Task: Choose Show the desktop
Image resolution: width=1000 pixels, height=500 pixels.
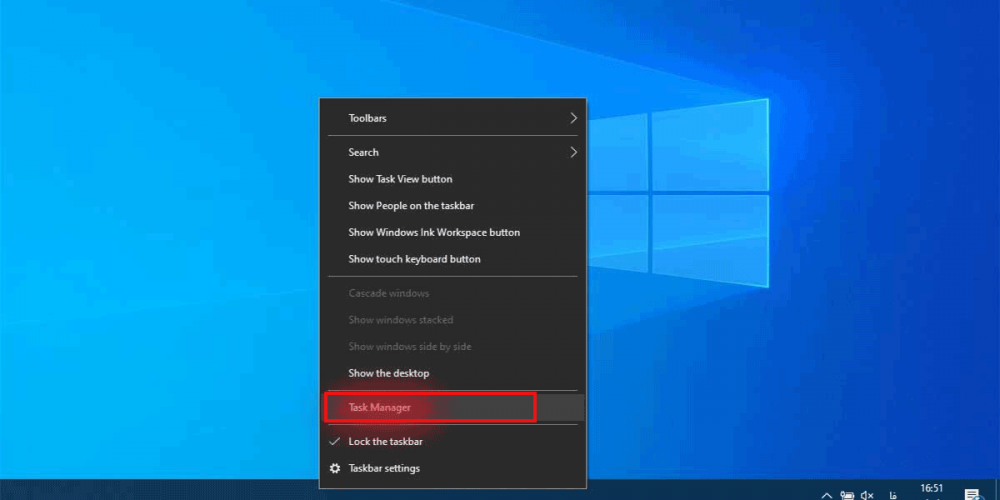Action: pyautogui.click(x=452, y=374)
